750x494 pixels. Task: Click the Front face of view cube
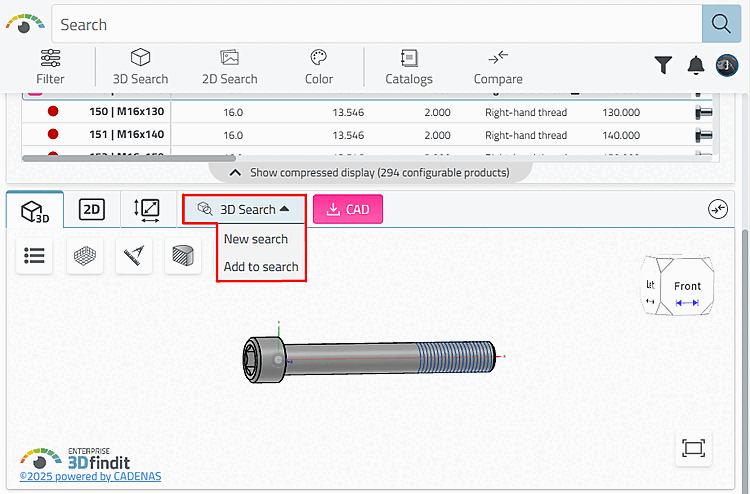click(x=687, y=286)
